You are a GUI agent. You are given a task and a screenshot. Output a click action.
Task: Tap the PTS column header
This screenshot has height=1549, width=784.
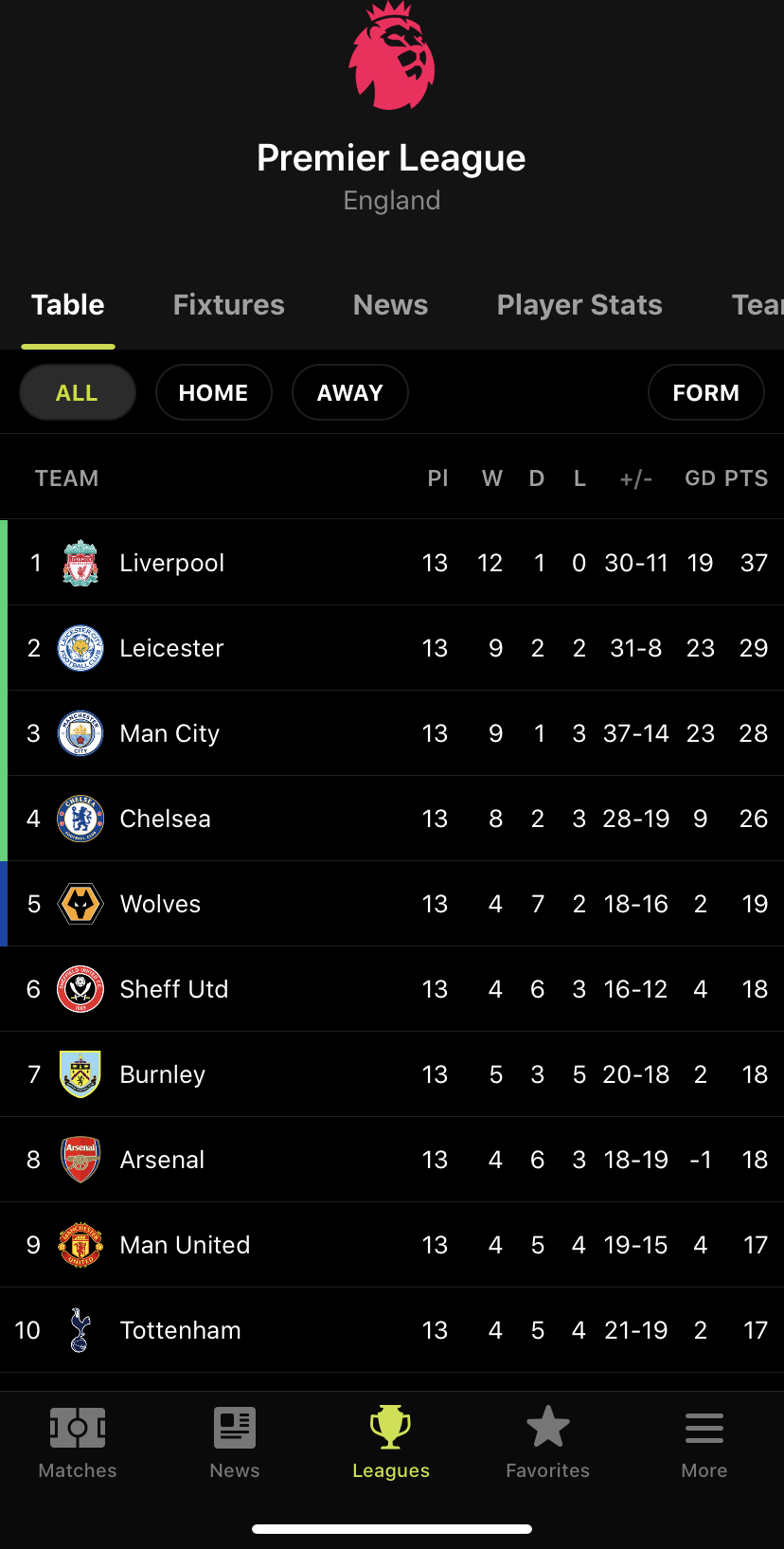[x=746, y=478]
